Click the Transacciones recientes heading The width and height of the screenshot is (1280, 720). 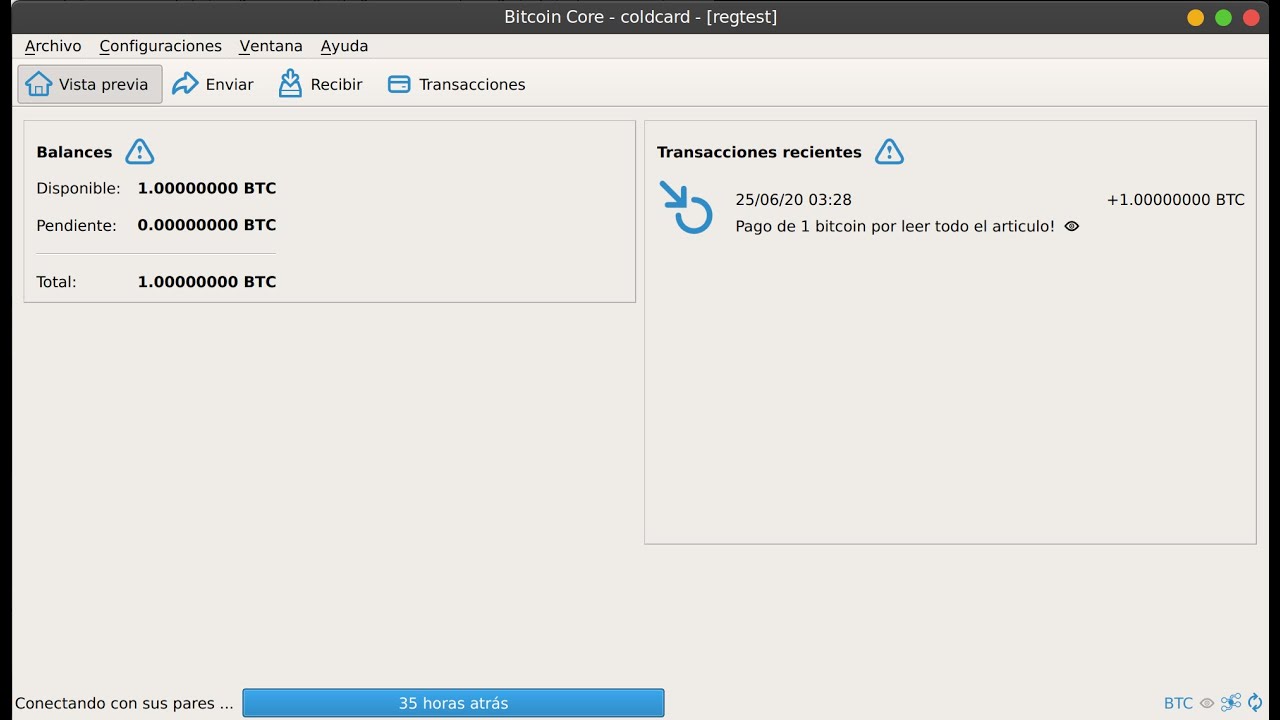759,152
